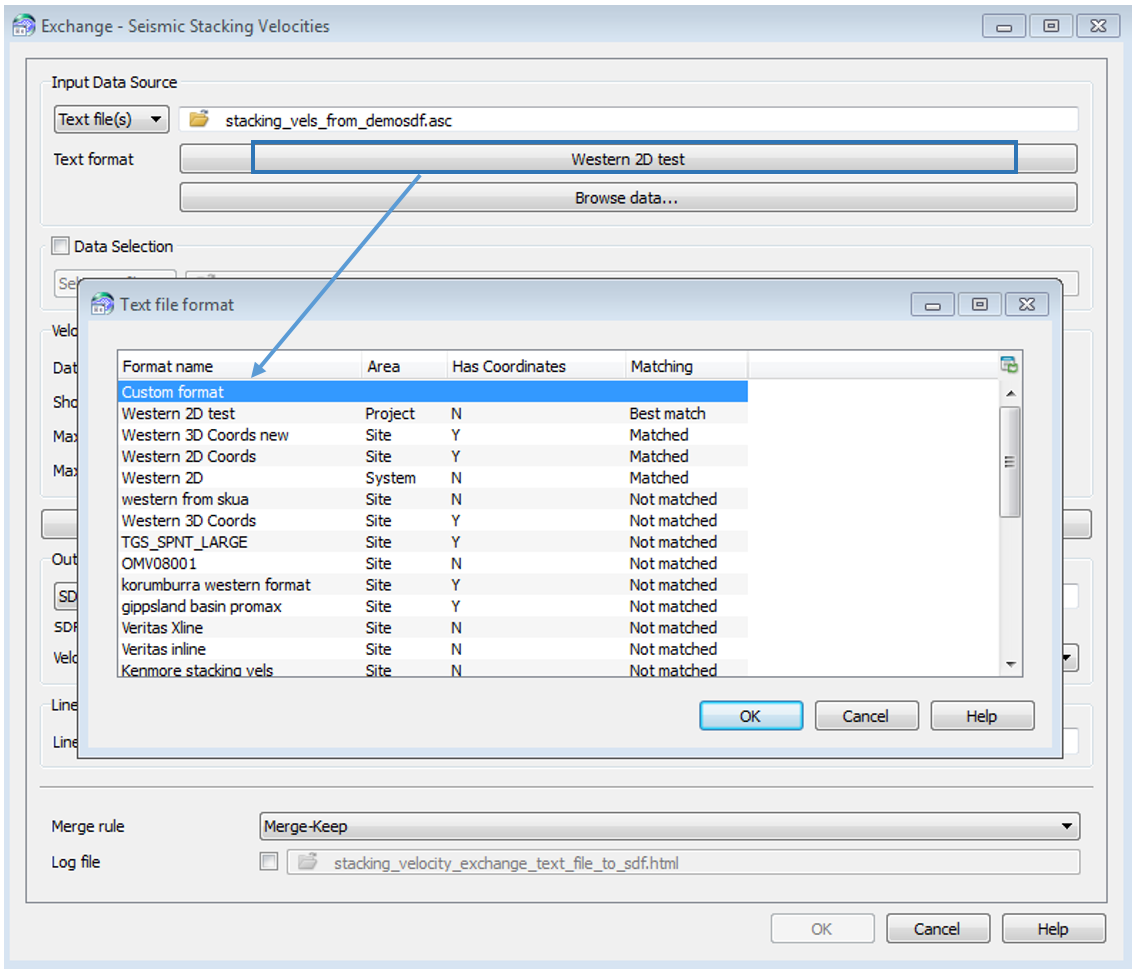Click the log file folder icon
Image resolution: width=1137 pixels, height=975 pixels.
pos(307,862)
